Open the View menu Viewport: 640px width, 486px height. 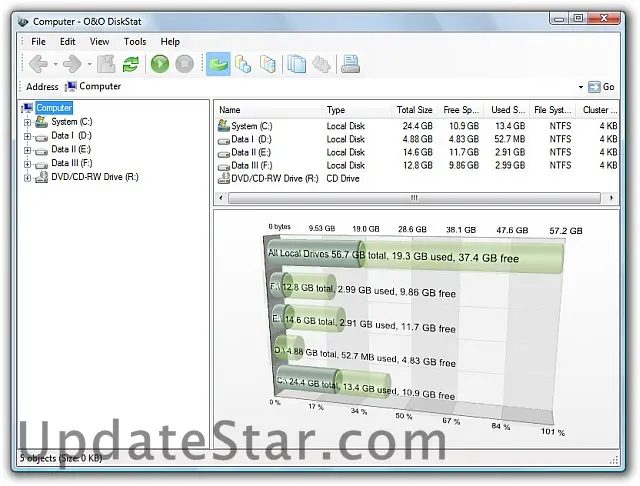pyautogui.click(x=99, y=42)
